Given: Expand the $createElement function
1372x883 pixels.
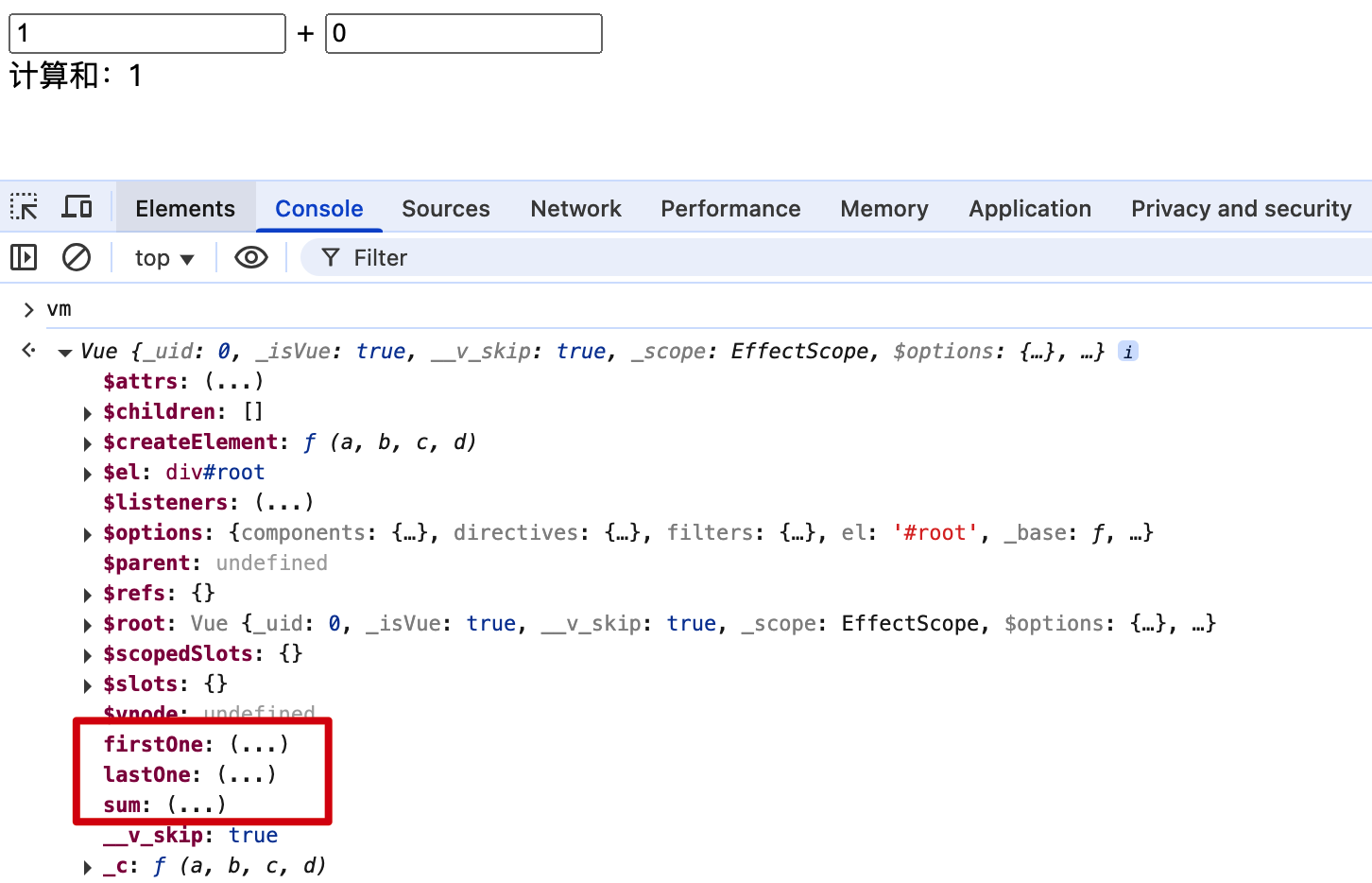Looking at the screenshot, I should (x=88, y=443).
